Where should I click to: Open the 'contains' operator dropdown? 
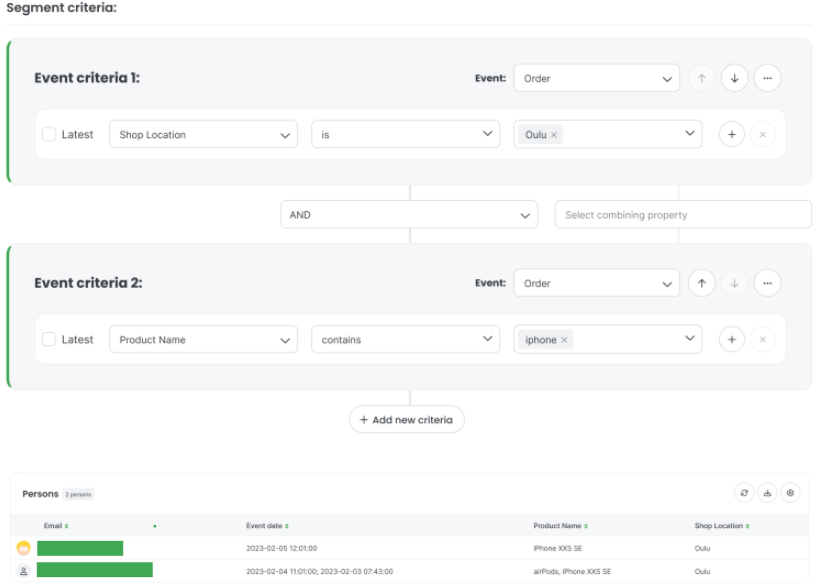405,340
